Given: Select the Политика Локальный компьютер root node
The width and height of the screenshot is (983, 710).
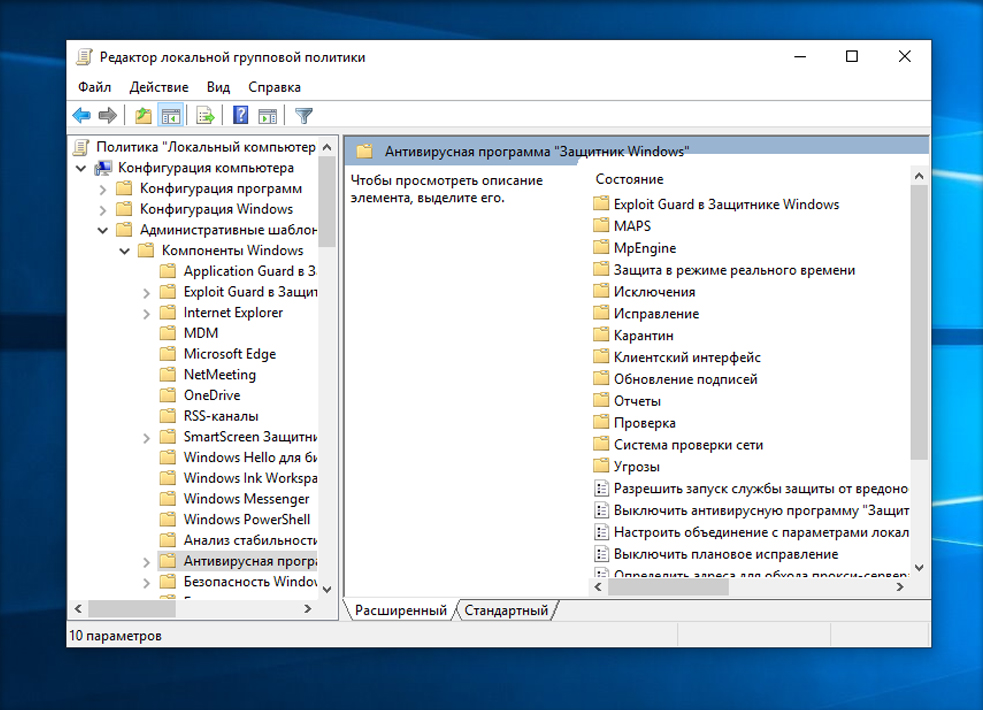Looking at the screenshot, I should click(205, 147).
